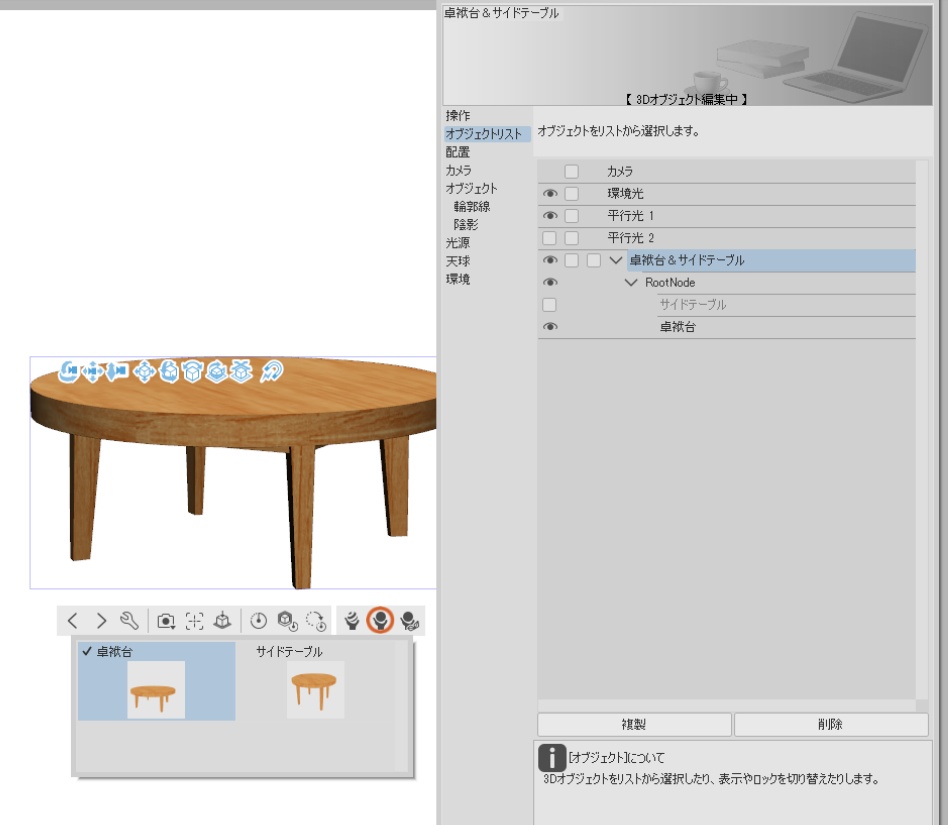948x825 pixels.
Task: Toggle the magnet snap to 3D model icon
Action: [271, 371]
